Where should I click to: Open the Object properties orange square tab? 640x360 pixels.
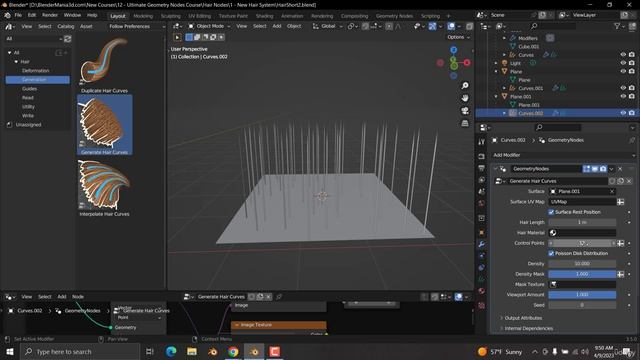click(482, 232)
